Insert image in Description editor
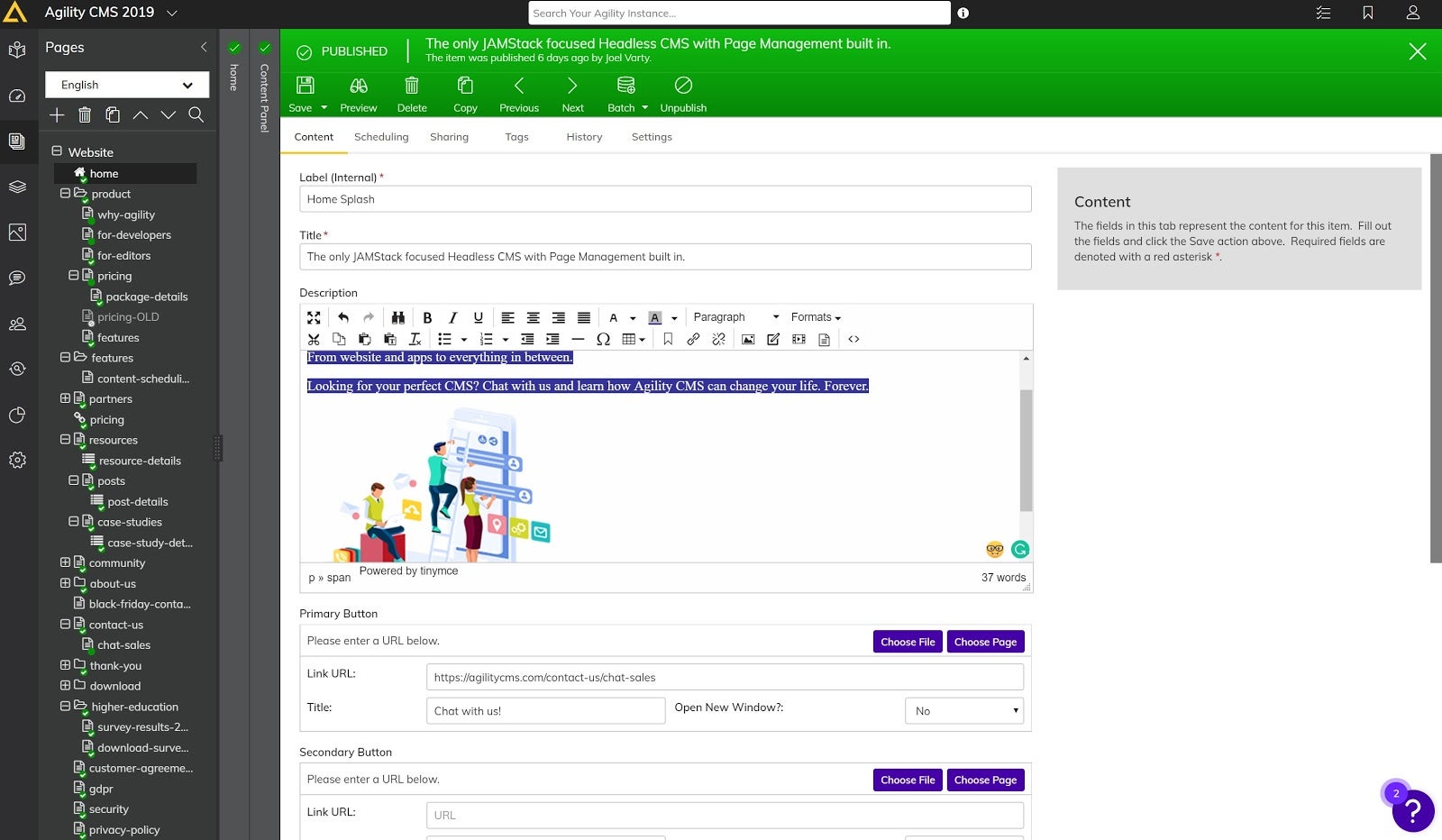The image size is (1442, 840). [748, 339]
